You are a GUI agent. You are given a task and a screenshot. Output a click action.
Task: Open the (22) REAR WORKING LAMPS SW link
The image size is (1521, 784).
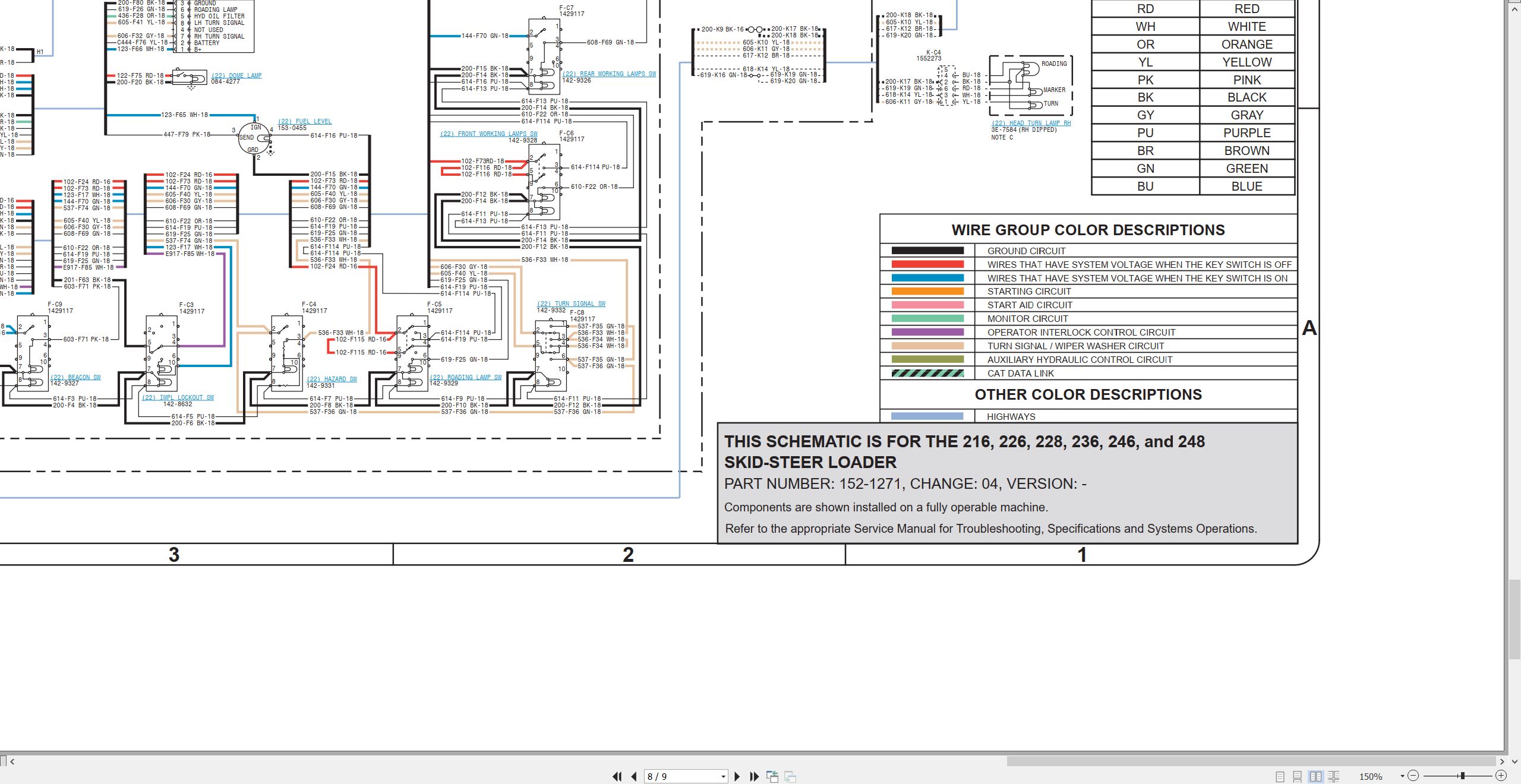click(x=609, y=74)
